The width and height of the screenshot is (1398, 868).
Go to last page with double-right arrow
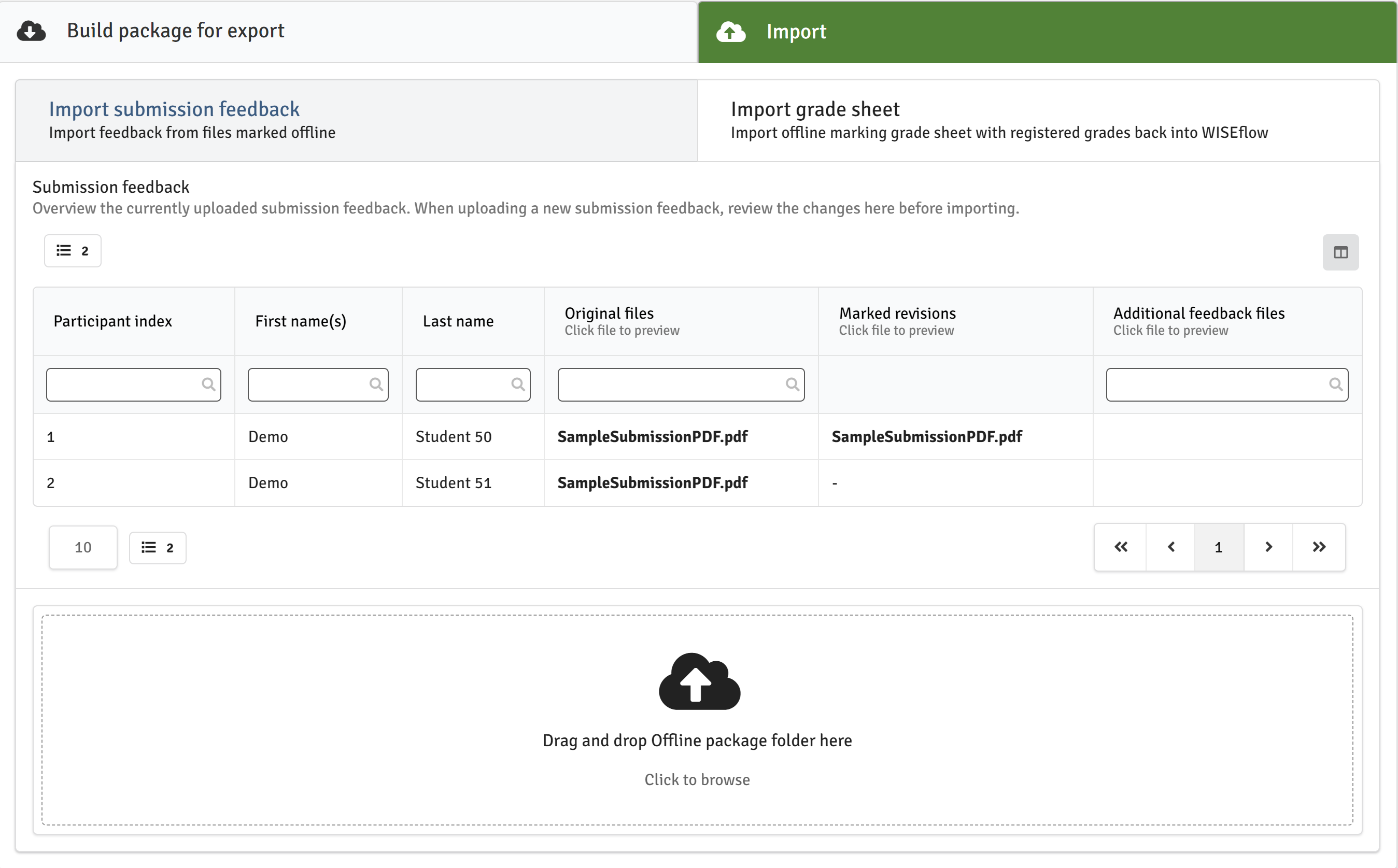tap(1319, 547)
